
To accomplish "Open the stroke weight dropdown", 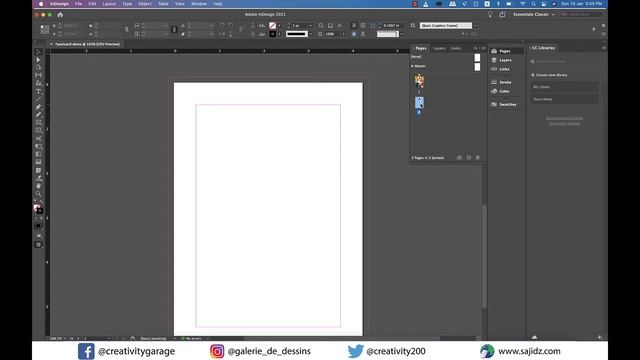I will click(x=311, y=26).
